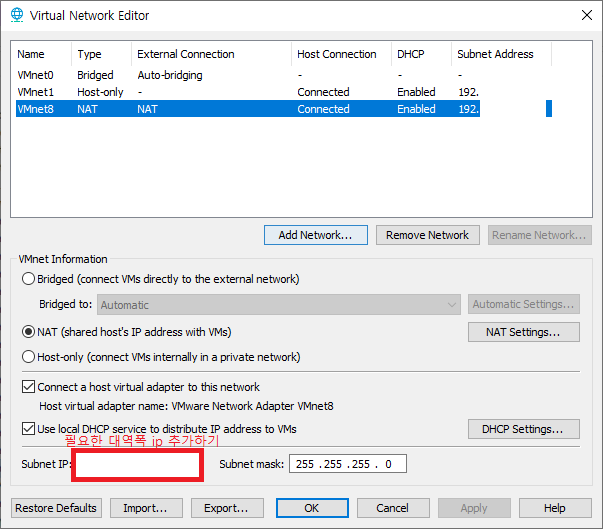Click the Cancel button
Screen dimensions: 603x529
coord(393,508)
